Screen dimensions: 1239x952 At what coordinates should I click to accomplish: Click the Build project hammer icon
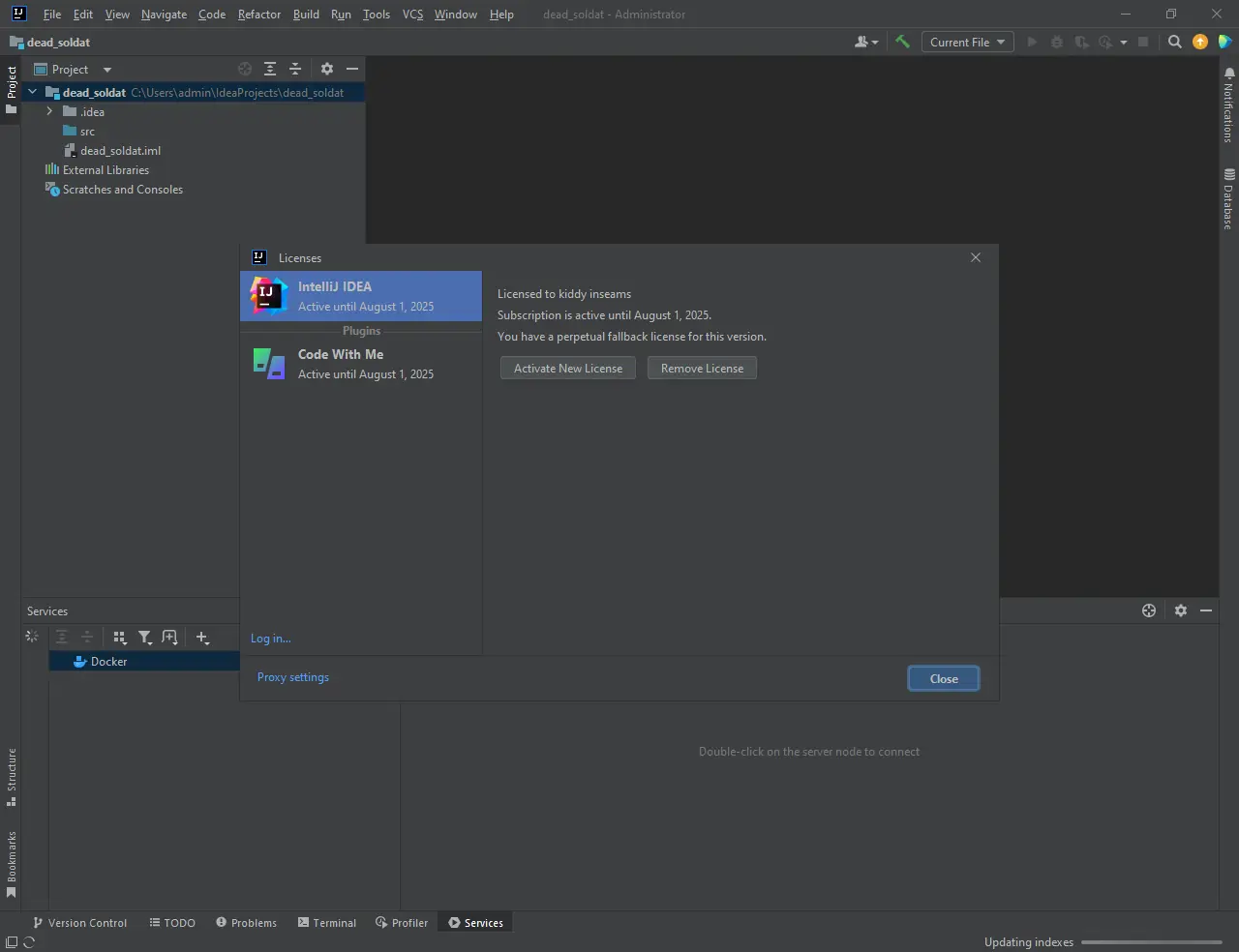[x=902, y=42]
